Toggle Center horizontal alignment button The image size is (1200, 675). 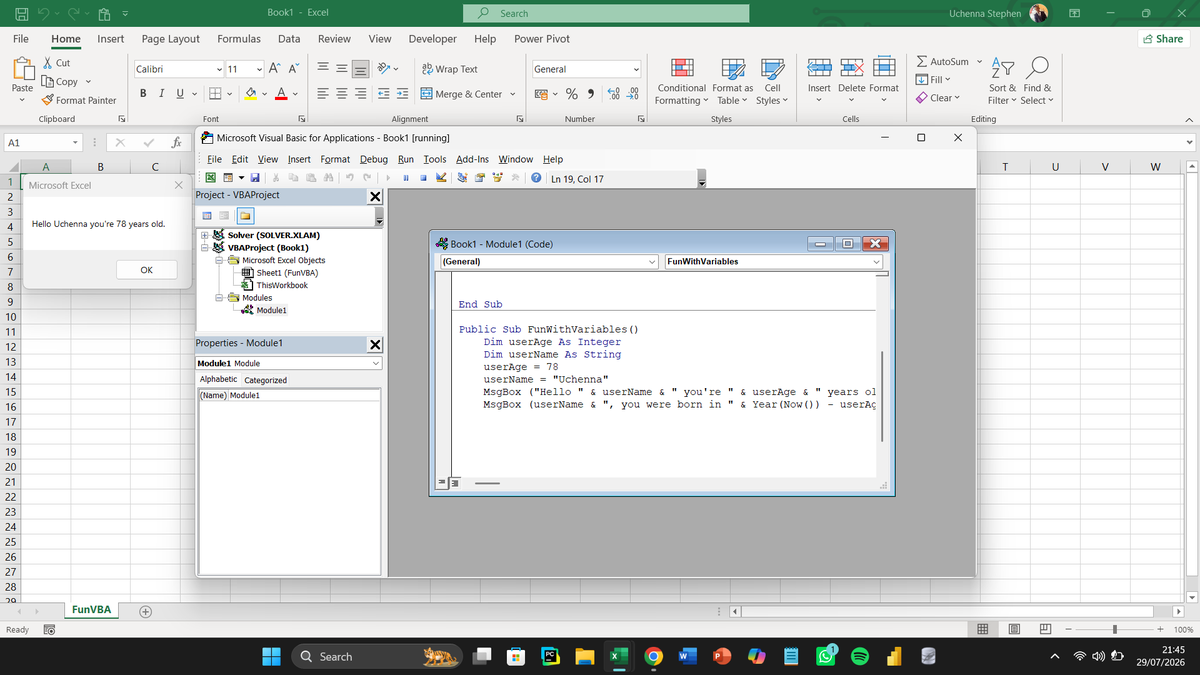click(x=344, y=94)
